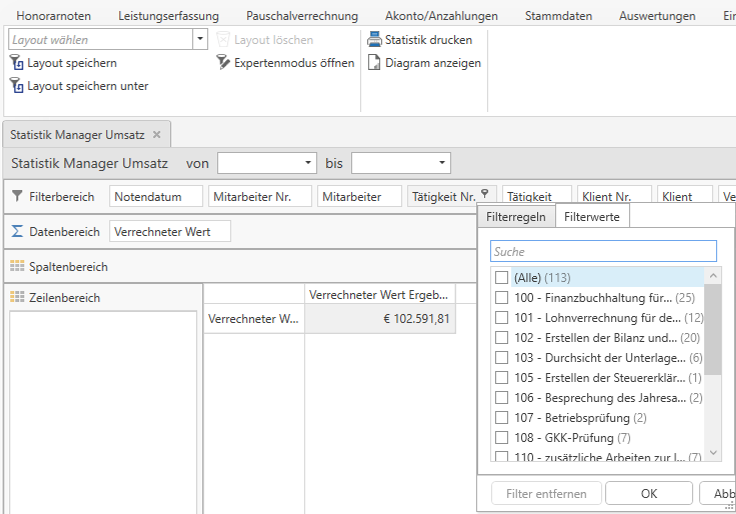
Task: Close the Statistik Manager Umsatz tab
Action: tap(157, 134)
